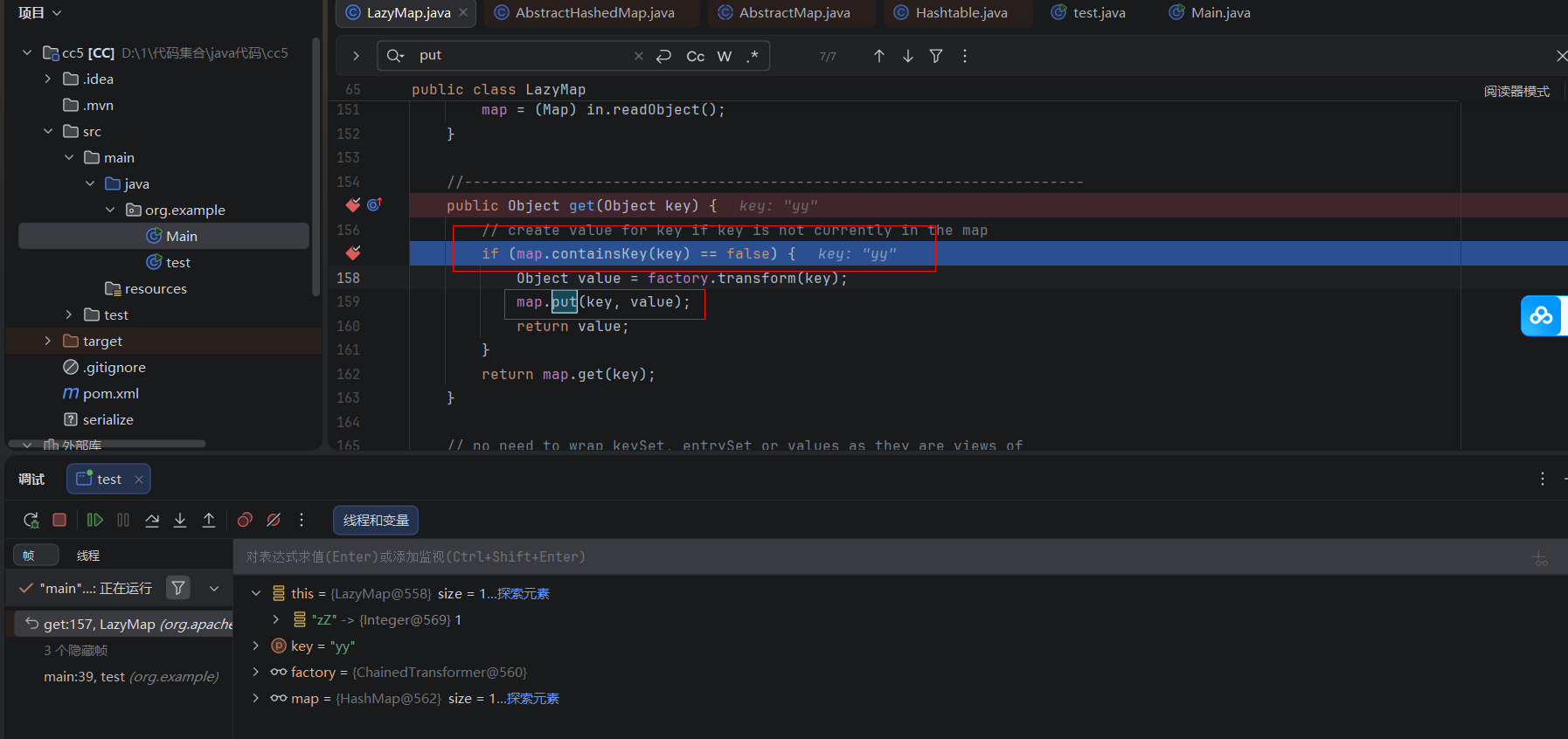Screen dimensions: 1568x739
Task: Jump to the previous search occurrence
Action: [878, 56]
